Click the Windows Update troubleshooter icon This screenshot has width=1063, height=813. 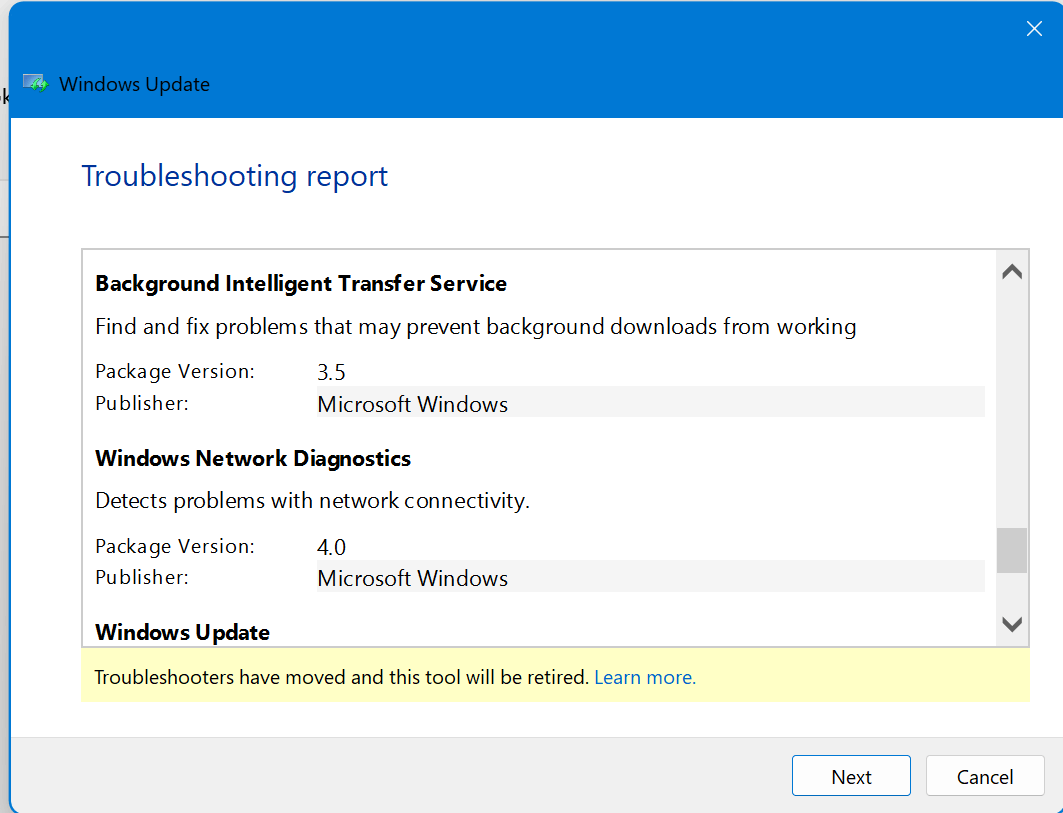(35, 83)
